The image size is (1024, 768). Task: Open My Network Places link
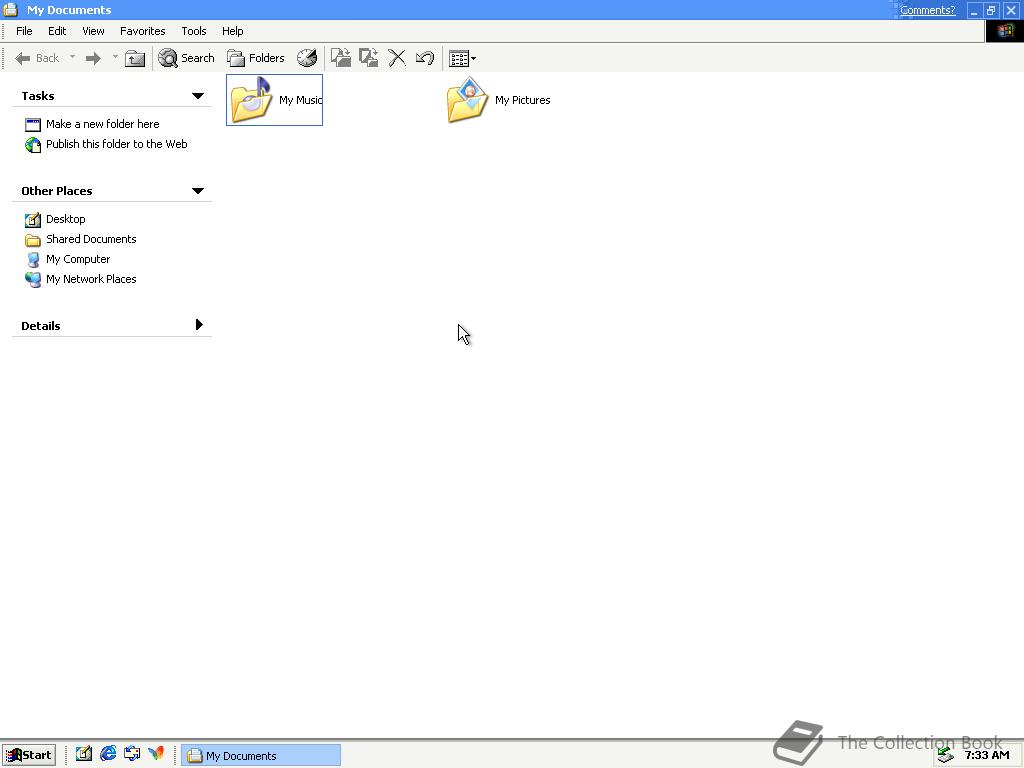(91, 279)
